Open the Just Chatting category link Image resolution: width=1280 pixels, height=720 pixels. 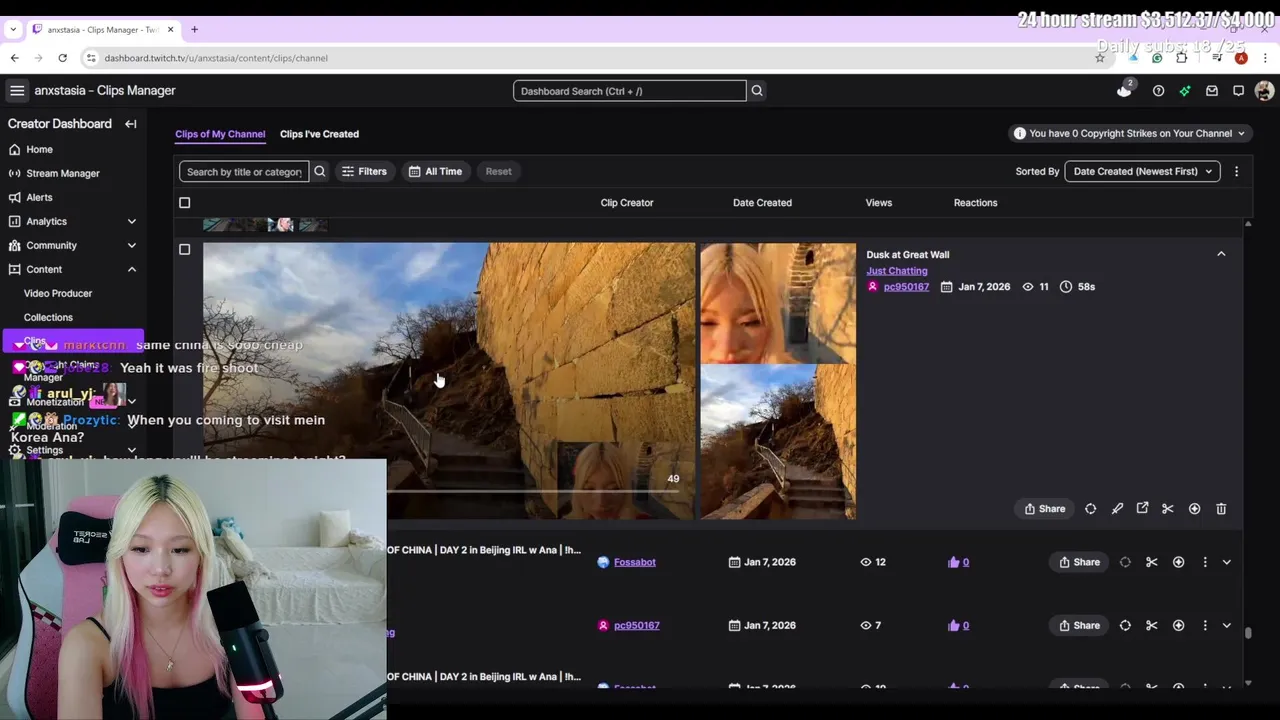pyautogui.click(x=897, y=271)
